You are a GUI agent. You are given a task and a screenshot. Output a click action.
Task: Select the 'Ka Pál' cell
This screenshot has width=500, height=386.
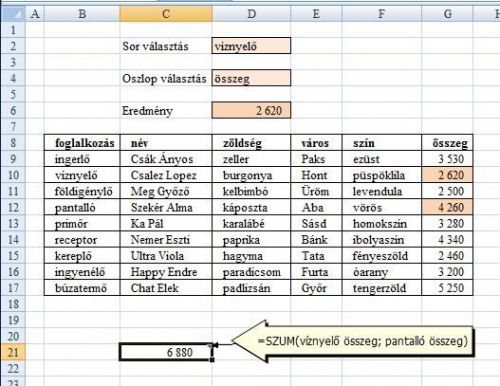166,223
